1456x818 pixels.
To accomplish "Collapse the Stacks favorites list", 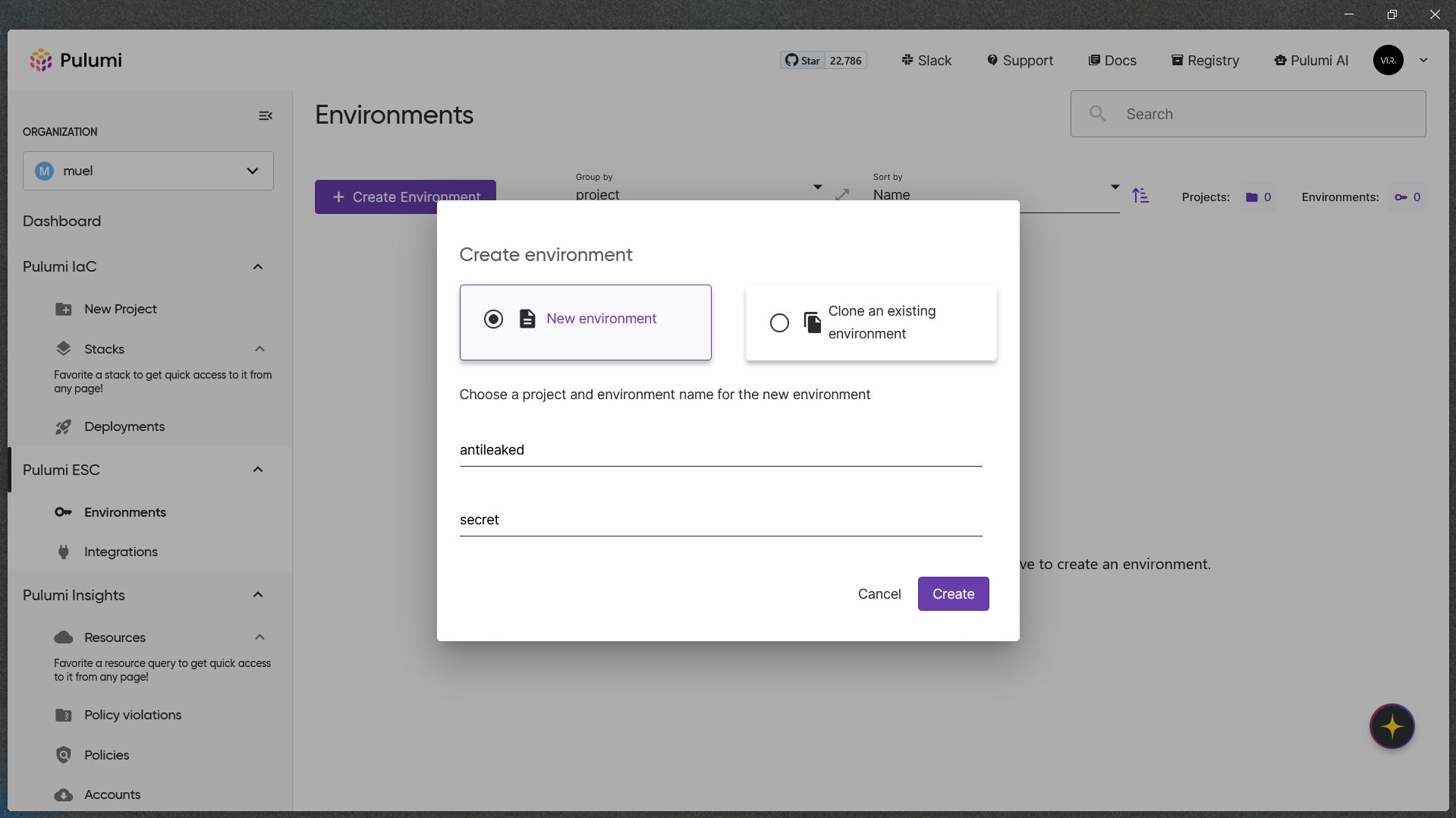I will [259, 349].
